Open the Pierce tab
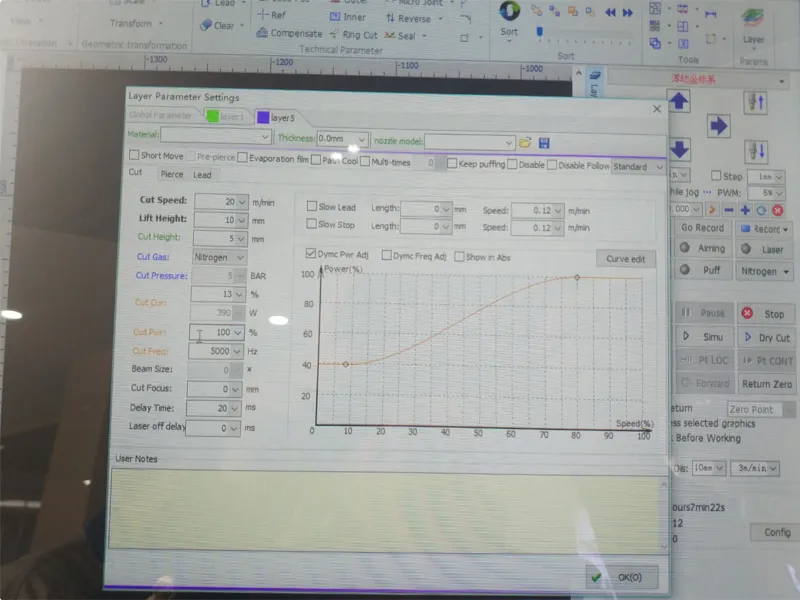The image size is (800, 600). tap(171, 174)
